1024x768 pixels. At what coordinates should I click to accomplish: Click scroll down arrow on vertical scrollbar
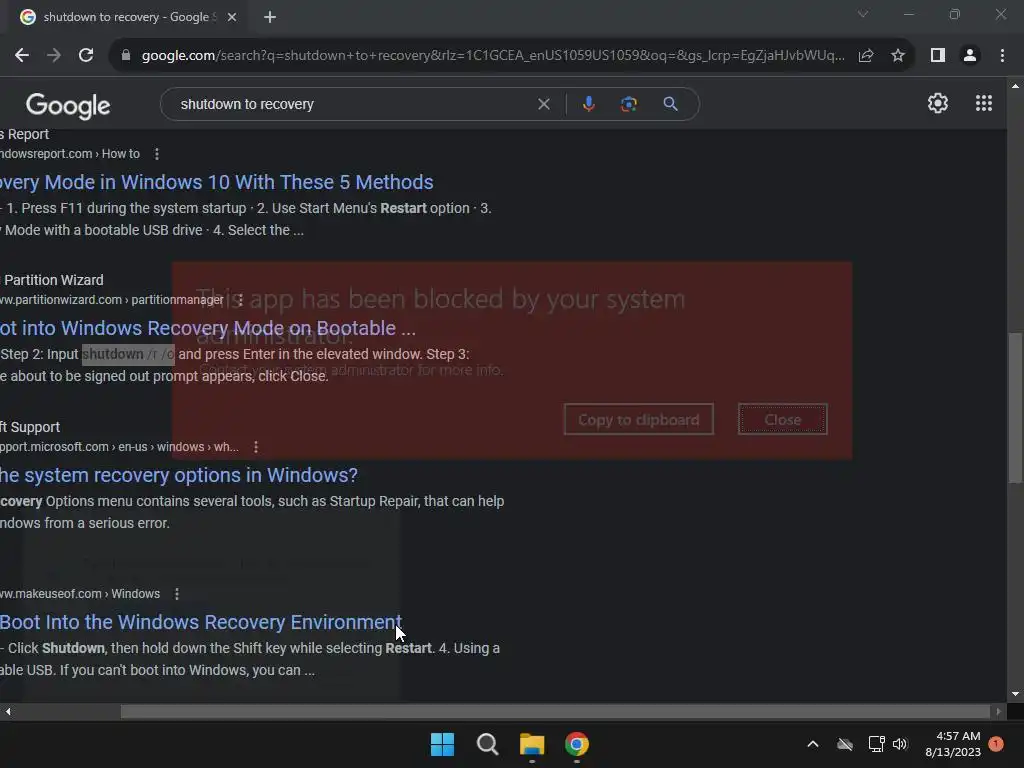(x=1015, y=694)
